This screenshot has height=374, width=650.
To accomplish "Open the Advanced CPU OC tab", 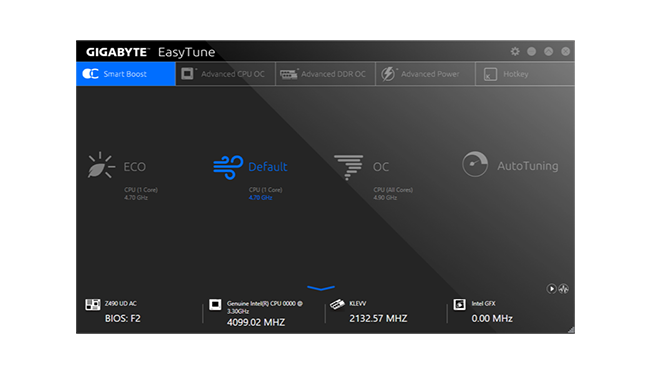I will (226, 74).
